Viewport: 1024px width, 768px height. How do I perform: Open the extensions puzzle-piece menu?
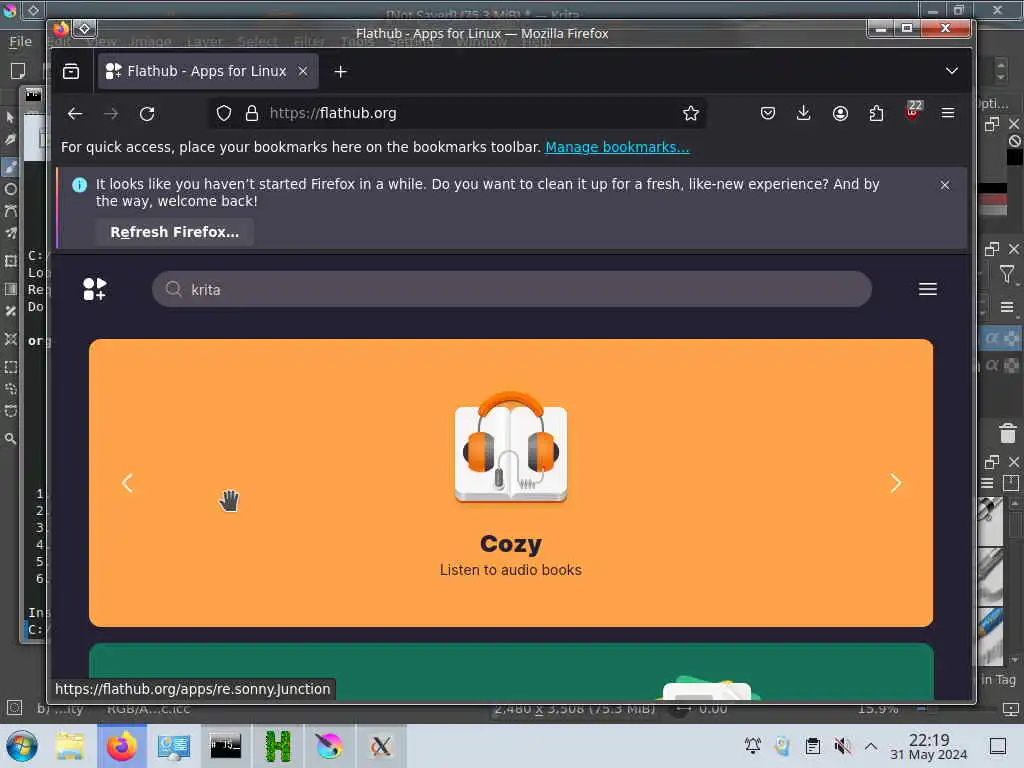(x=876, y=114)
